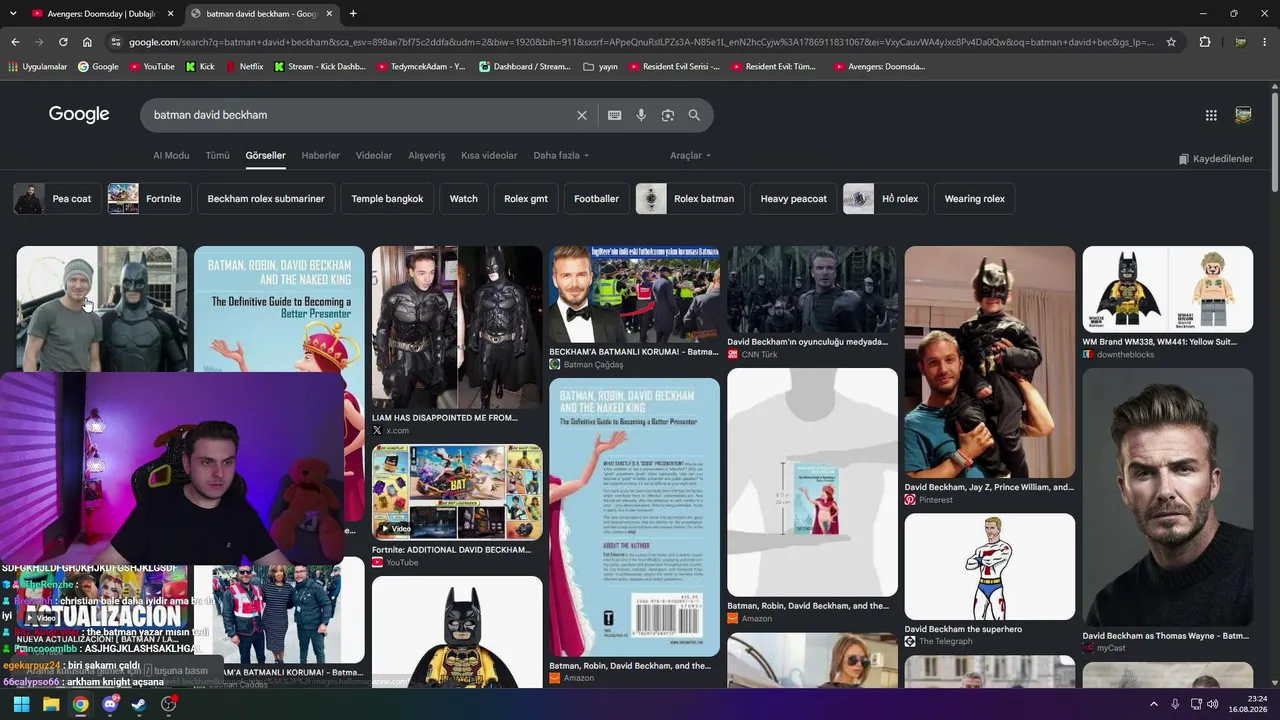Go to the Google logo homepage
The image size is (1280, 720).
coord(79,114)
